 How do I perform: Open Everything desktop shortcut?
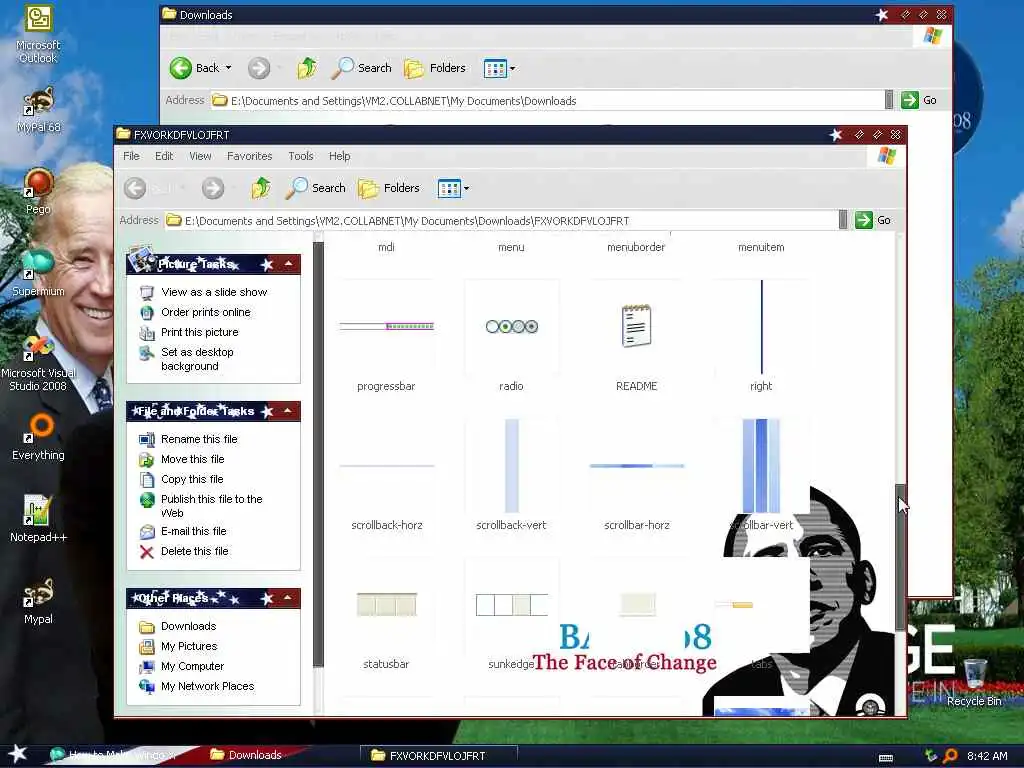(x=38, y=437)
